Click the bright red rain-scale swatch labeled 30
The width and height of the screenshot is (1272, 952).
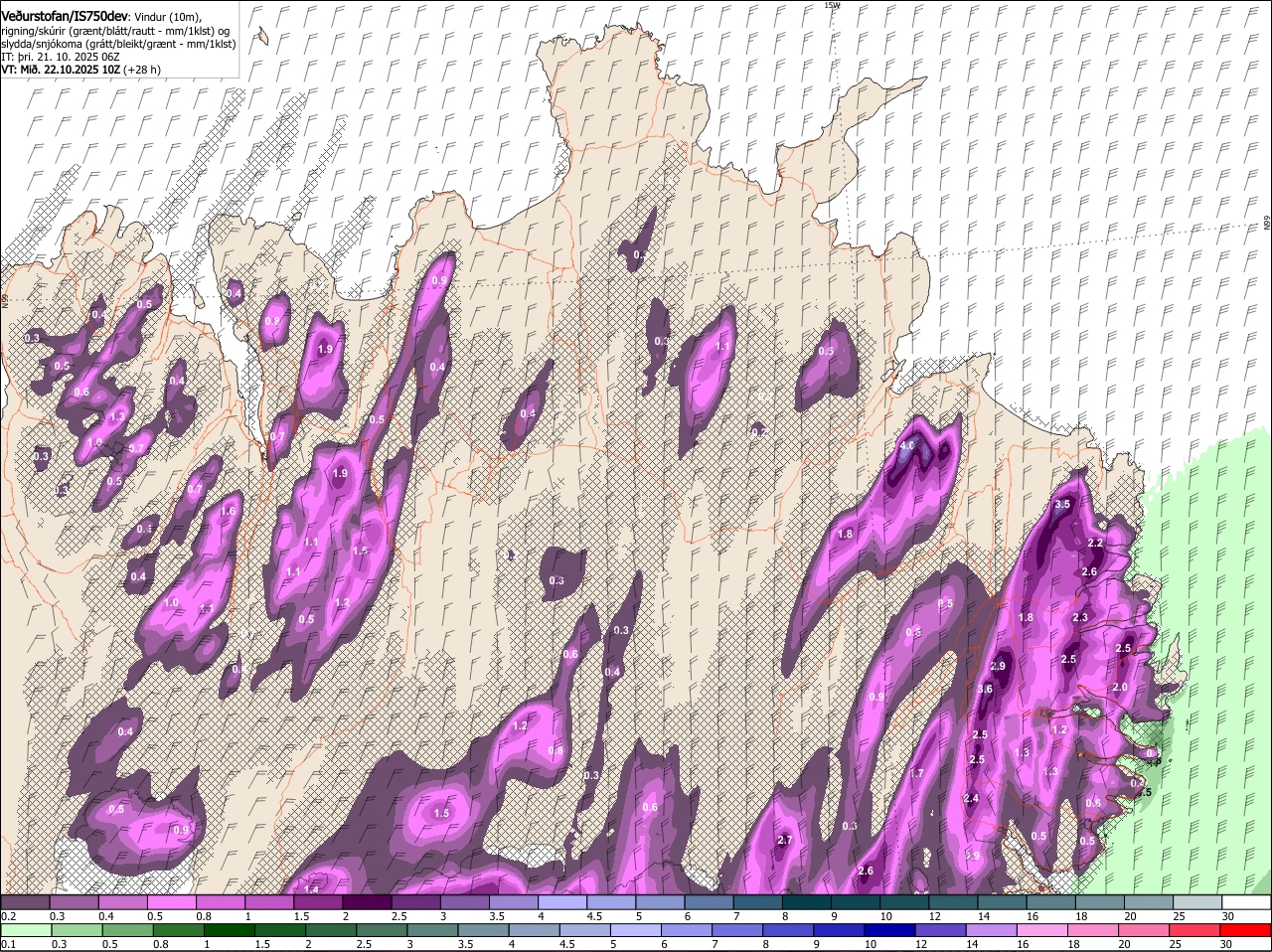(x=1246, y=931)
